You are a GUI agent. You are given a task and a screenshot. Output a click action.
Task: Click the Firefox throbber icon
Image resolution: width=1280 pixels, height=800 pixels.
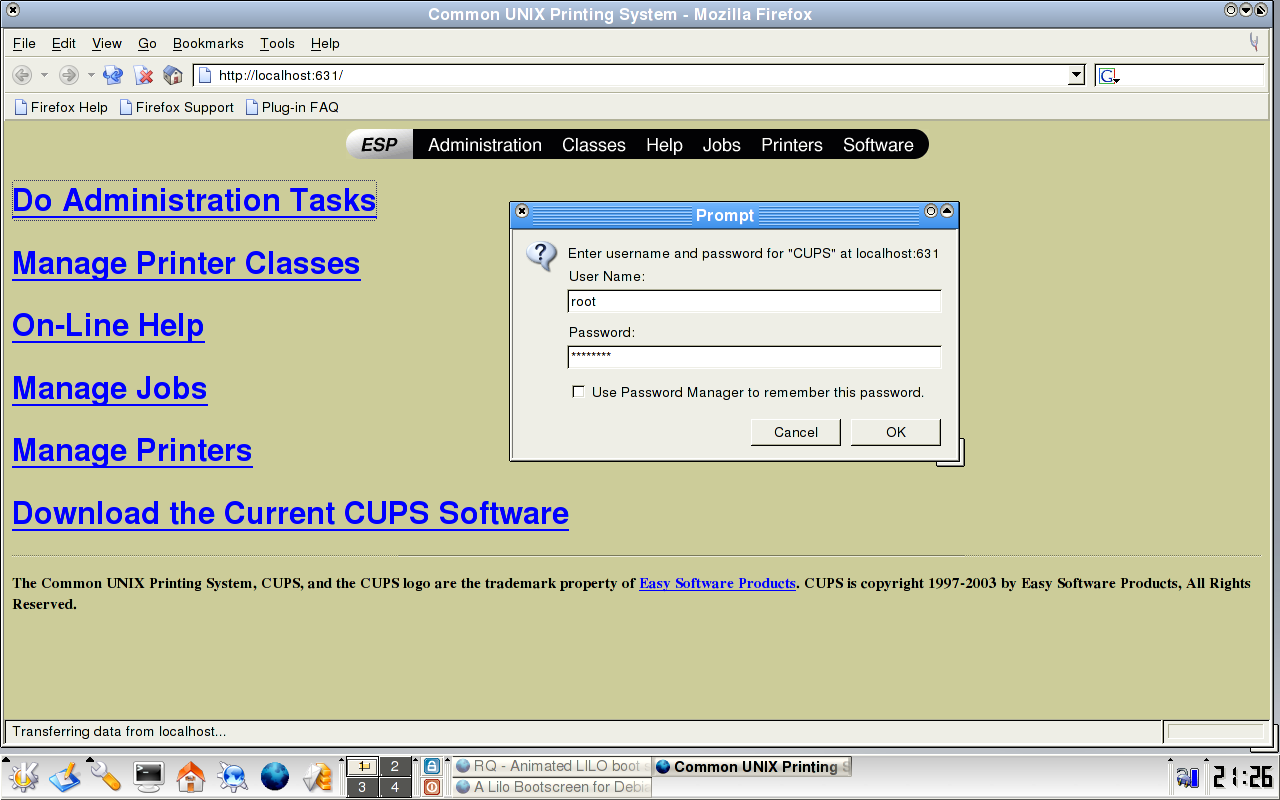coord(1254,43)
